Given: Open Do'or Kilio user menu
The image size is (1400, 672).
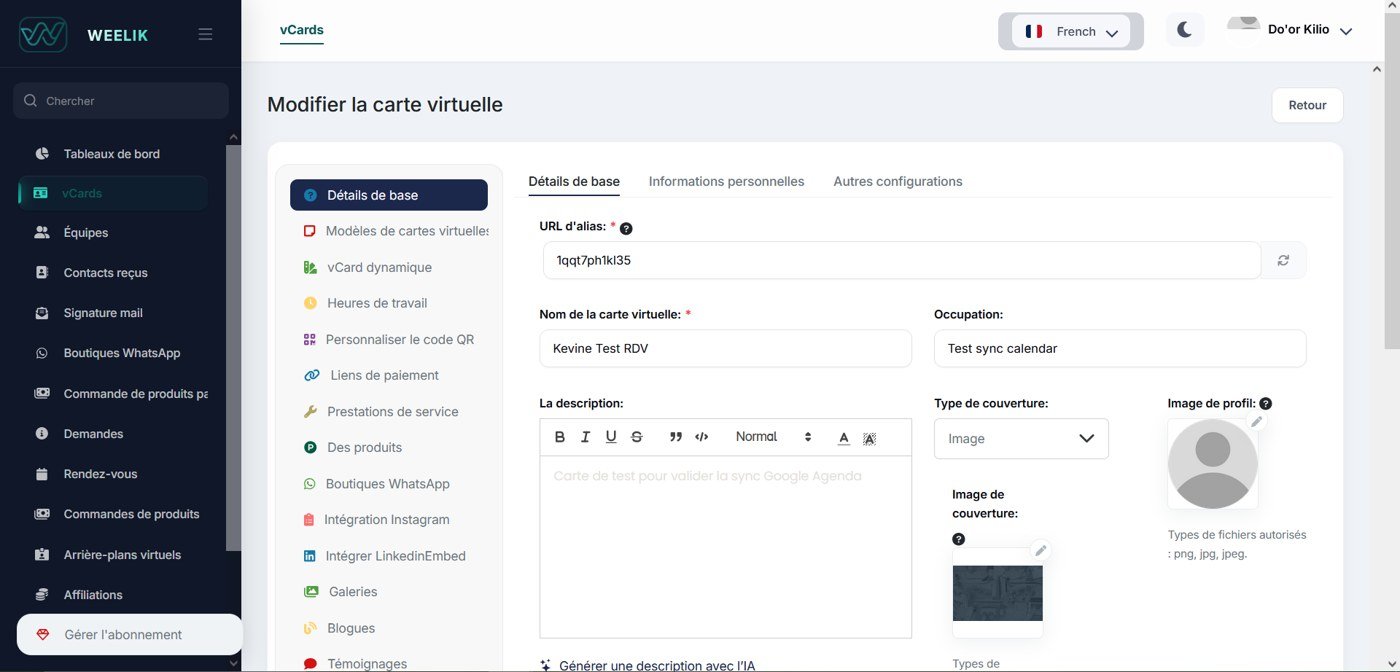Looking at the screenshot, I should (x=1291, y=30).
